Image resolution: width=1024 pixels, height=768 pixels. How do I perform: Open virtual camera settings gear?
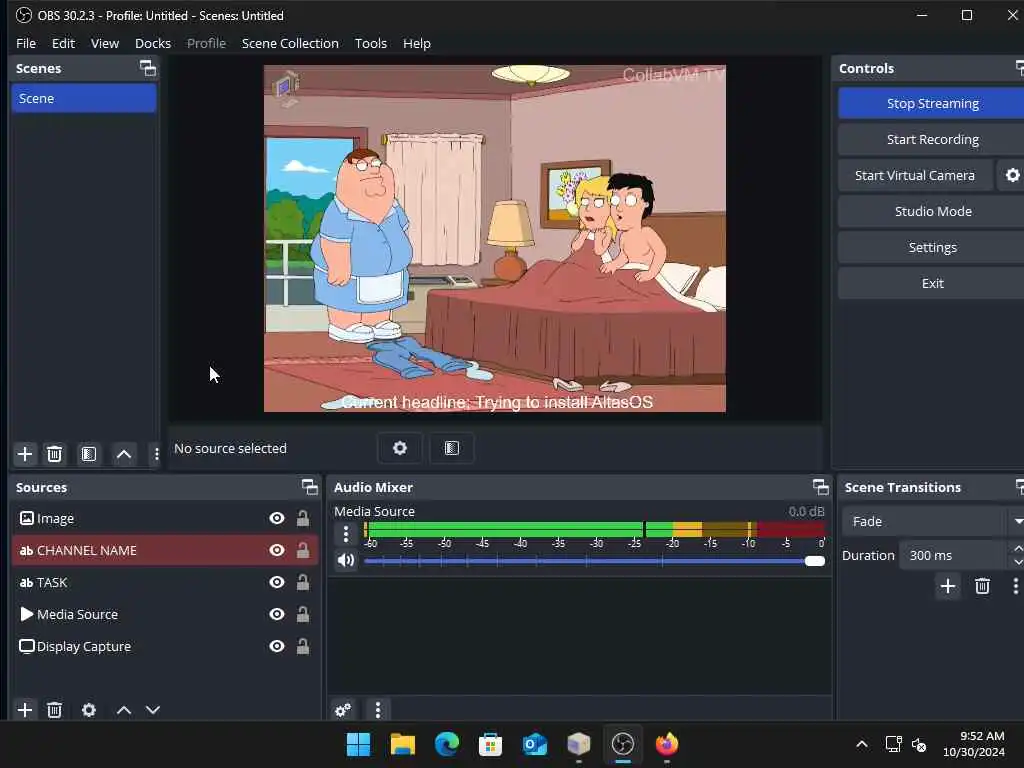[1012, 175]
